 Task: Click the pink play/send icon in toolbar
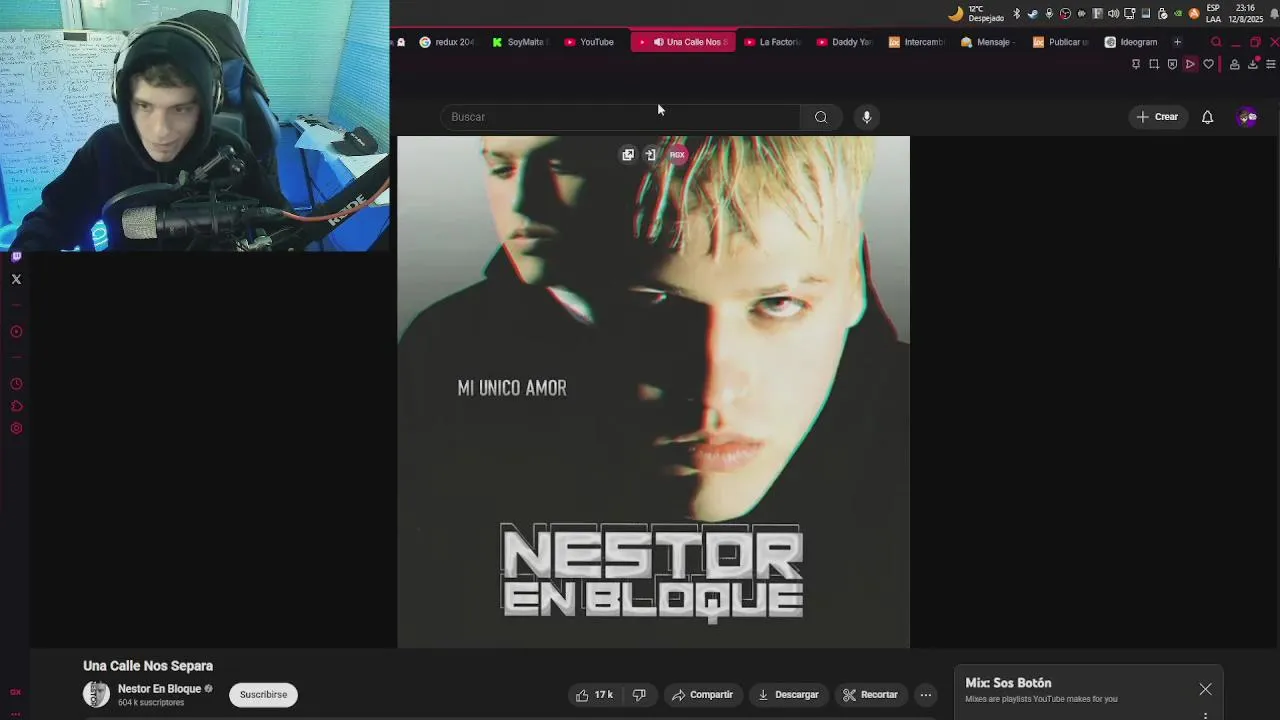(x=1190, y=64)
